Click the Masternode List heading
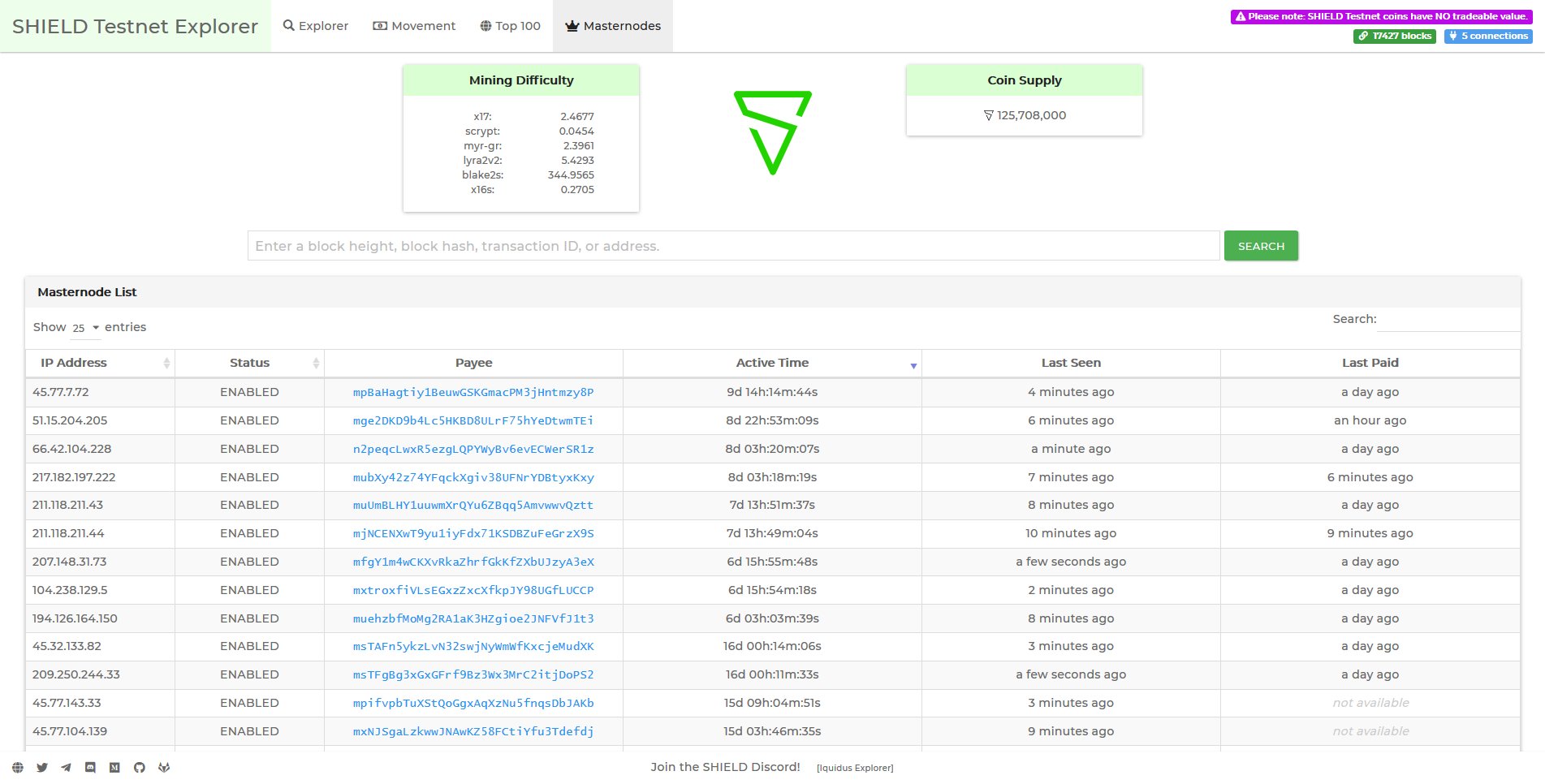 [87, 292]
